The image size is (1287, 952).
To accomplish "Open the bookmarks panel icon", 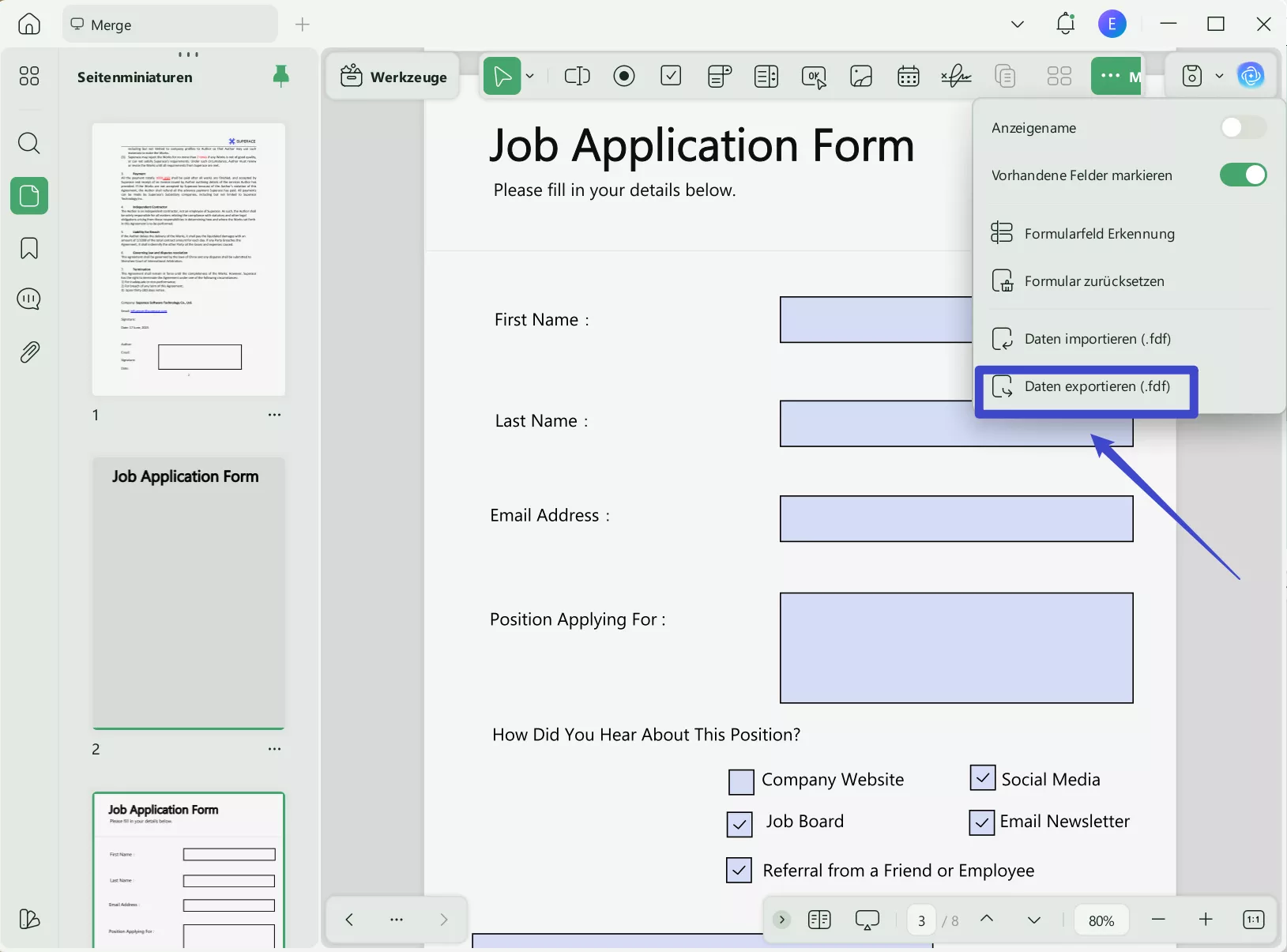I will pos(29,248).
